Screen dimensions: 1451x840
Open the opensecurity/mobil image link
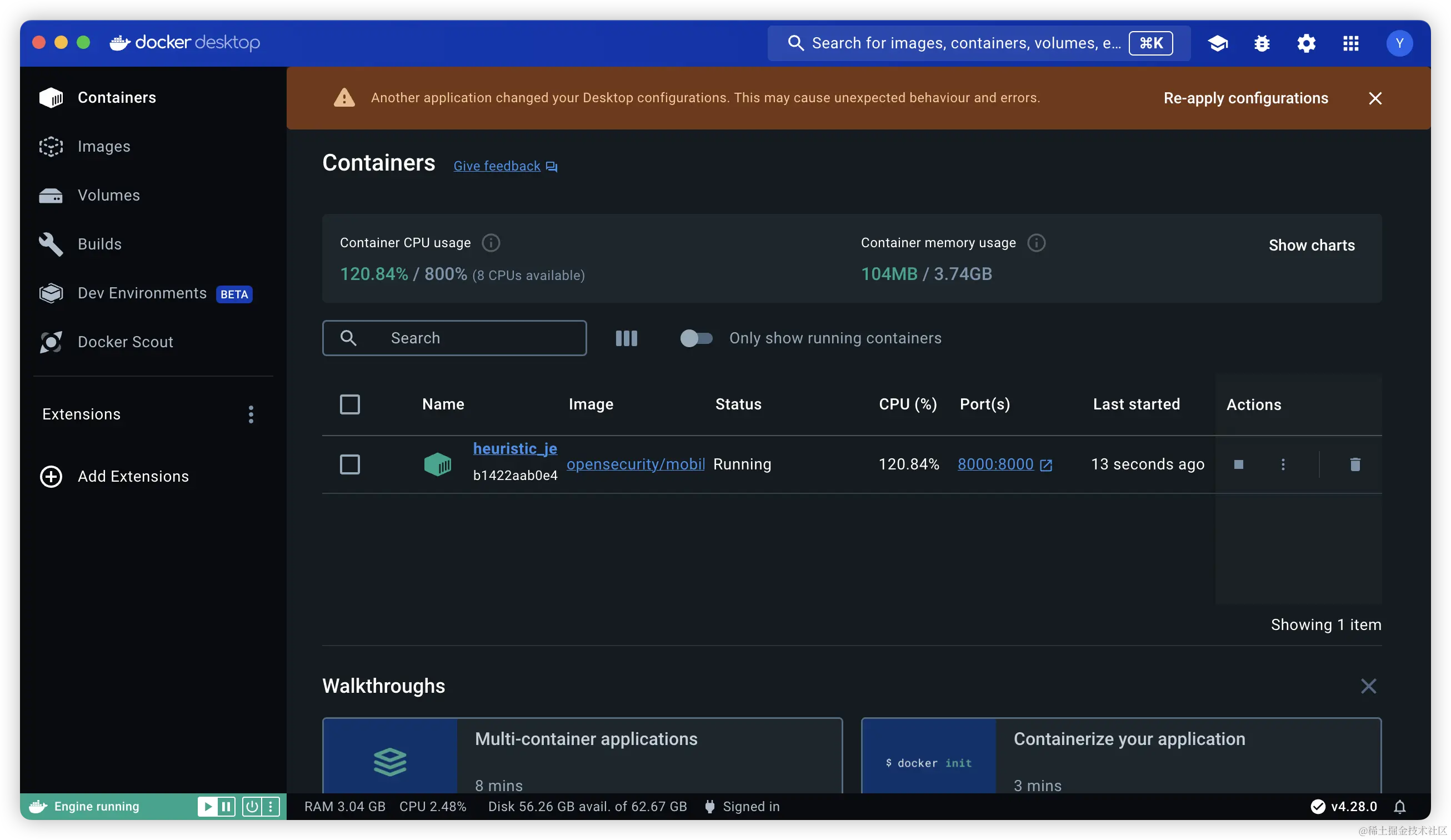636,464
